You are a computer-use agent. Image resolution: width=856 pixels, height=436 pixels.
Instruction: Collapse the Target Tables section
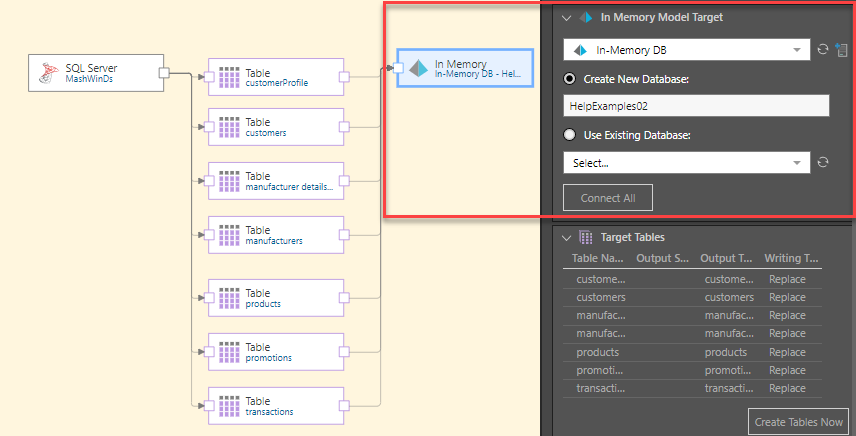click(x=567, y=238)
